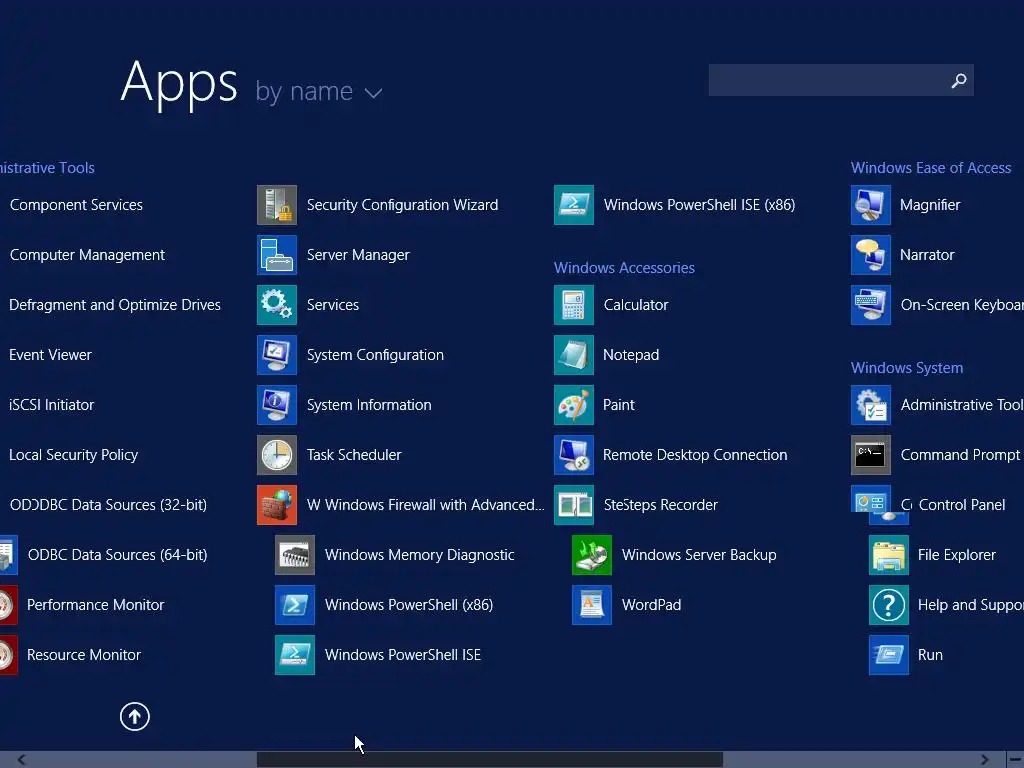Launch Server Manager icon

pyautogui.click(x=277, y=255)
